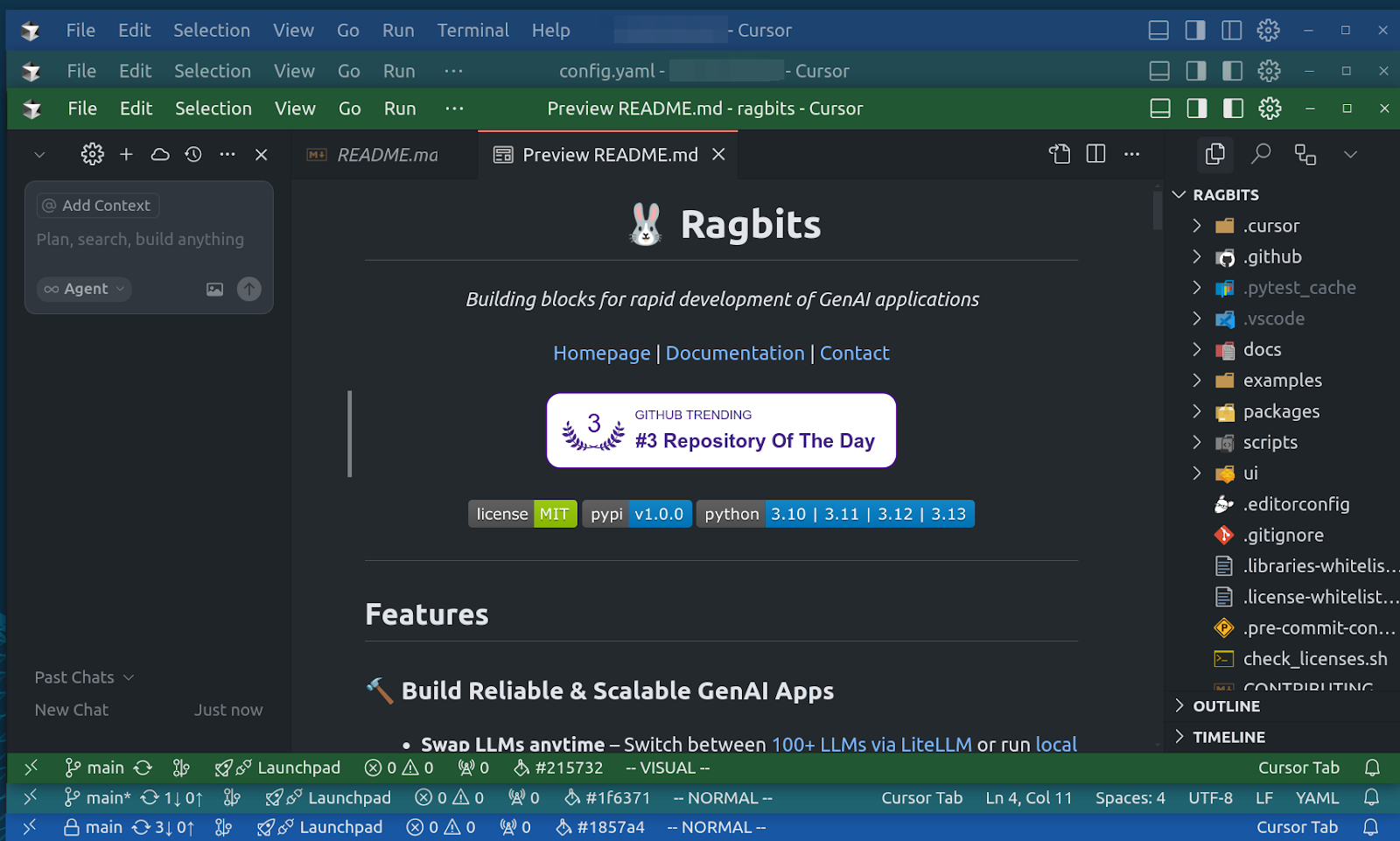Open the Contact link

pos(854,354)
